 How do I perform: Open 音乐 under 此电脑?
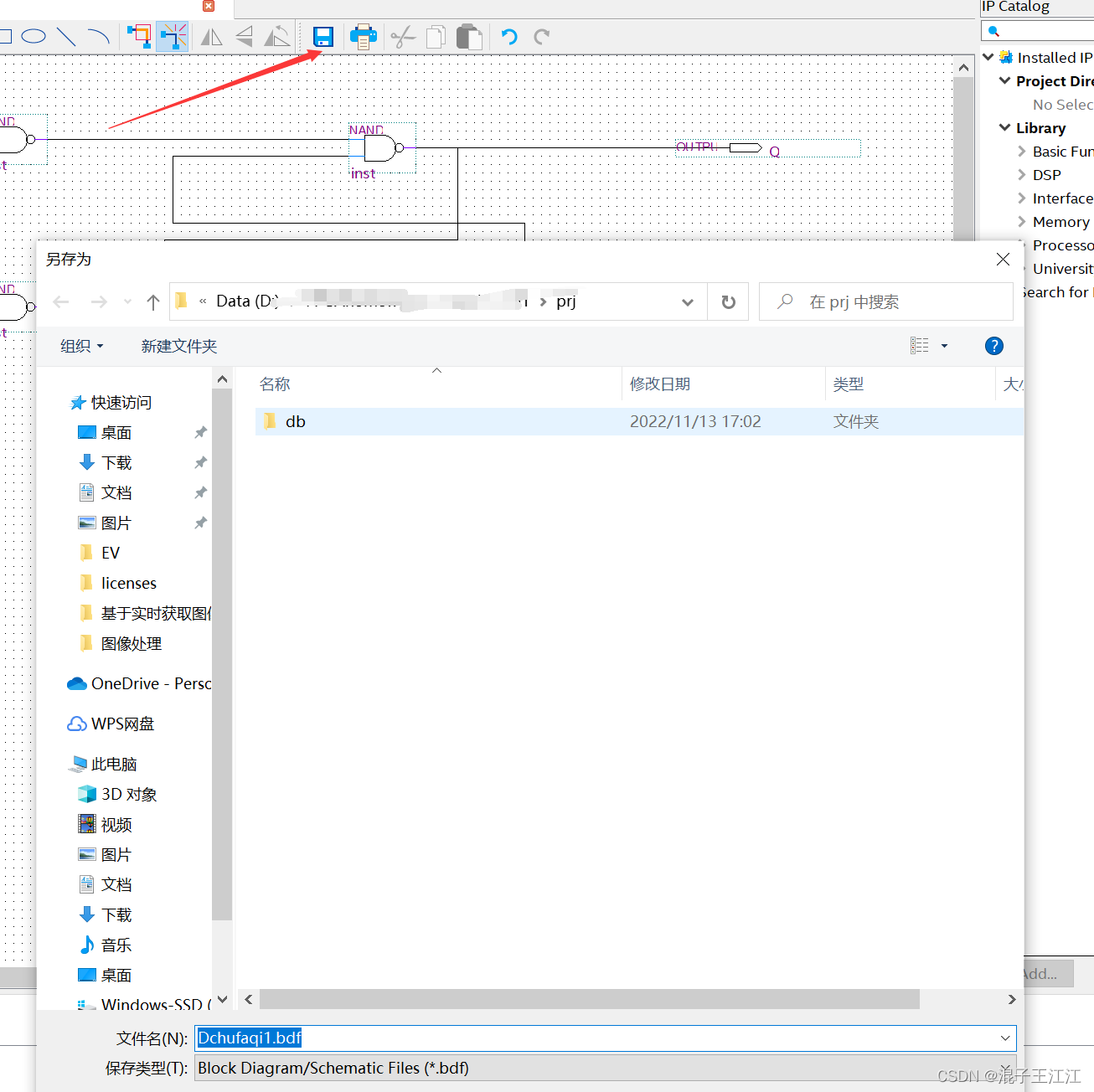(106, 945)
